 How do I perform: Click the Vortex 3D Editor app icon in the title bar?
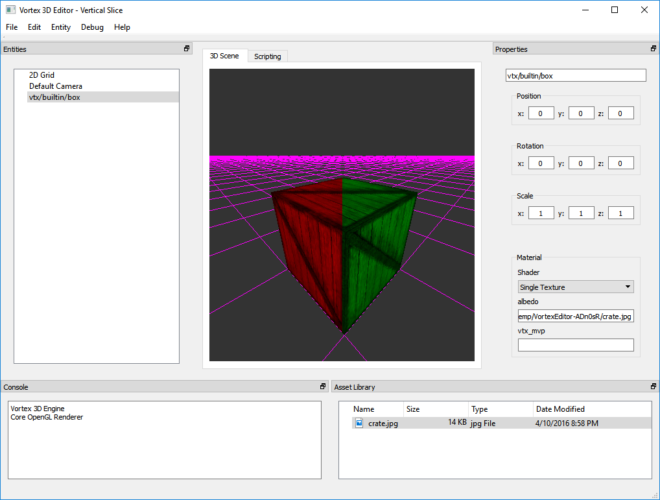click(11, 10)
